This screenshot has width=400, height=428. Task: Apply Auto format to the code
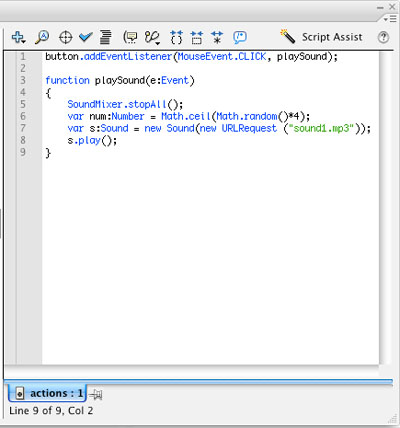(105, 37)
